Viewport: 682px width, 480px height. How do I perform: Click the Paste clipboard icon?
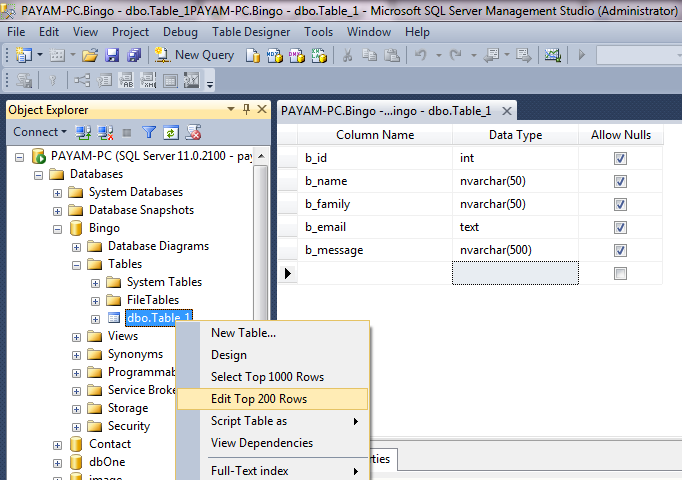392,55
